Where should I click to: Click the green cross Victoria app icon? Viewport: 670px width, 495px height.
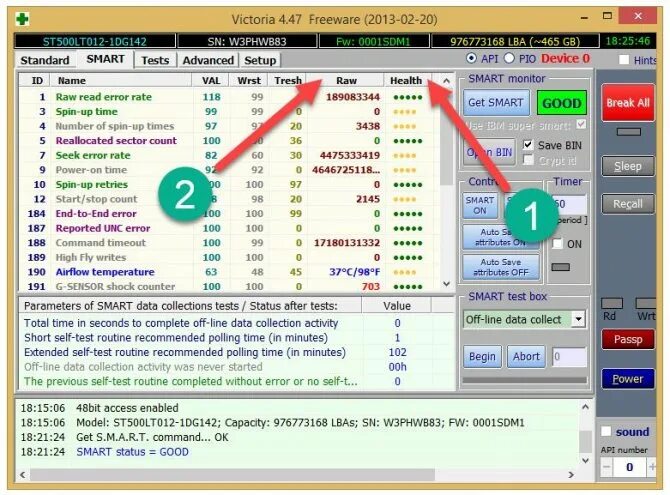tap(21, 19)
